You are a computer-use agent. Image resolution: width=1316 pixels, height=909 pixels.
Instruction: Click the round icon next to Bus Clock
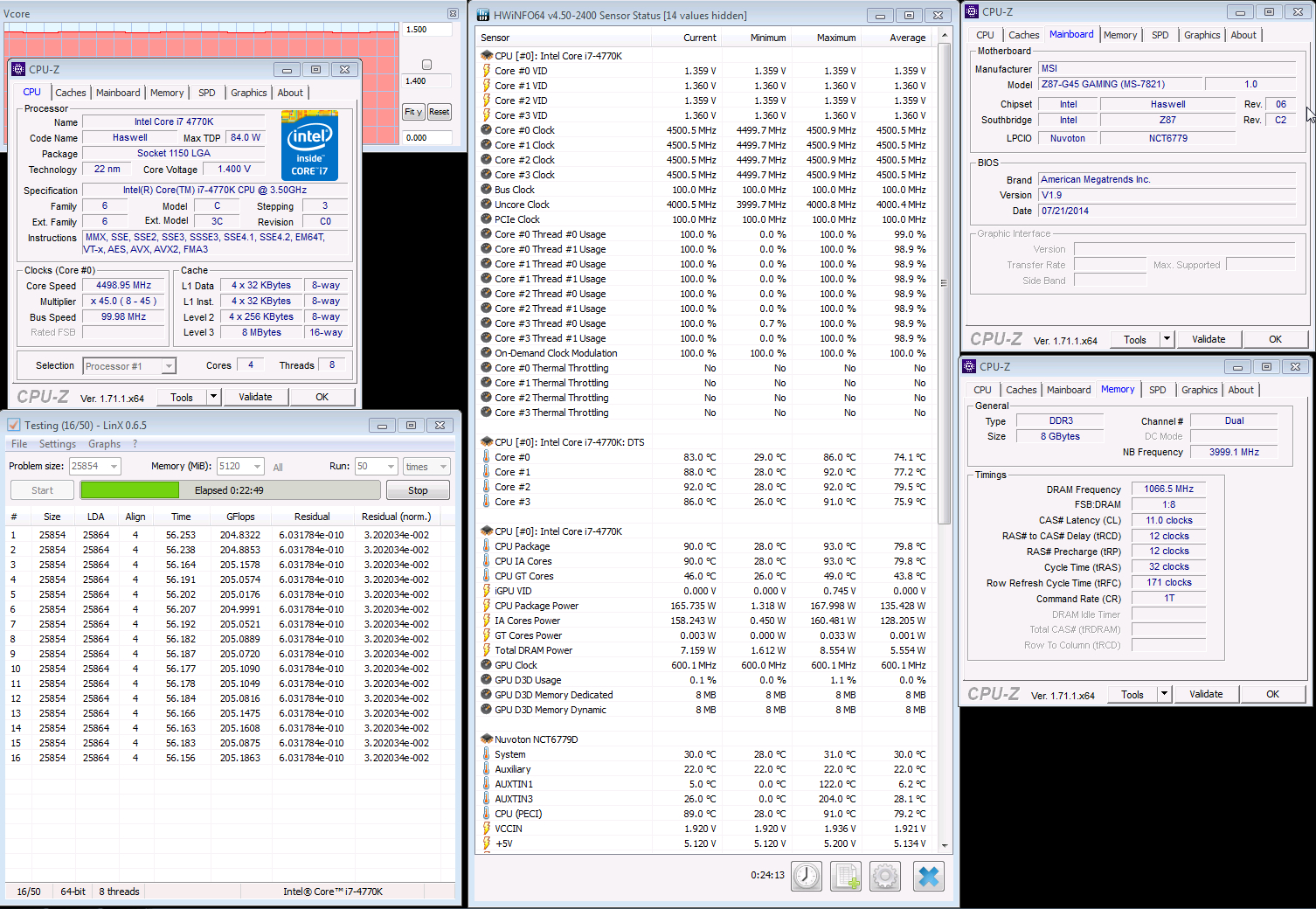tap(487, 190)
